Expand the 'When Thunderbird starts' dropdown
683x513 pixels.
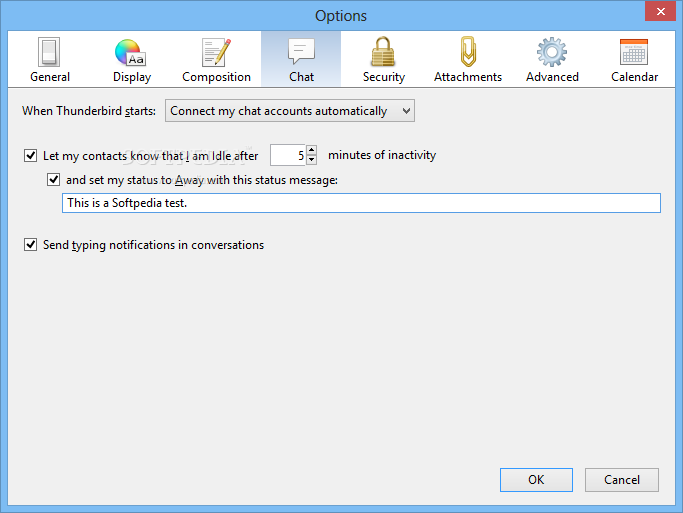290,111
